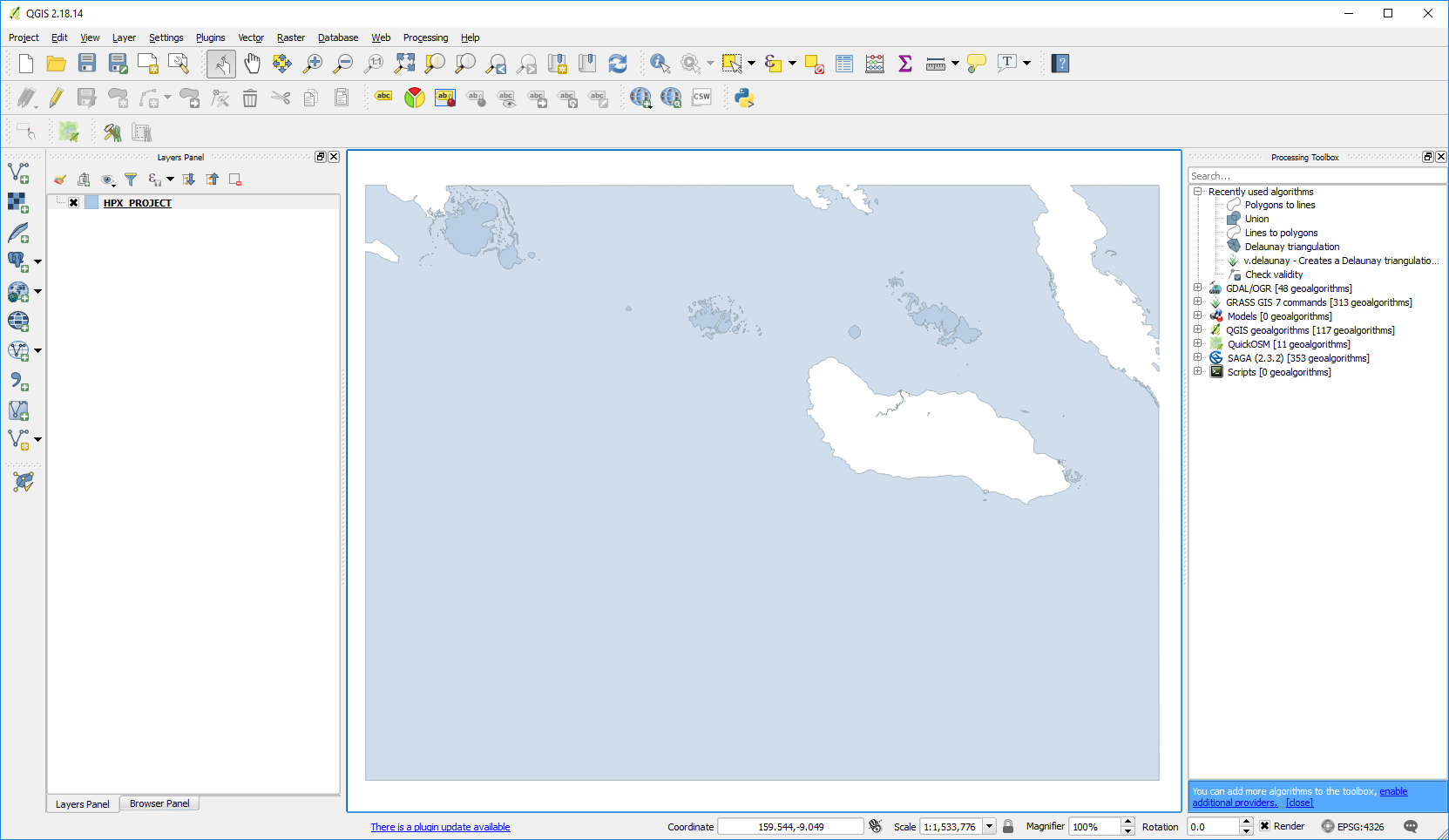This screenshot has width=1449, height=840.
Task: Run the Polygons to lines algorithm
Action: pos(1279,205)
